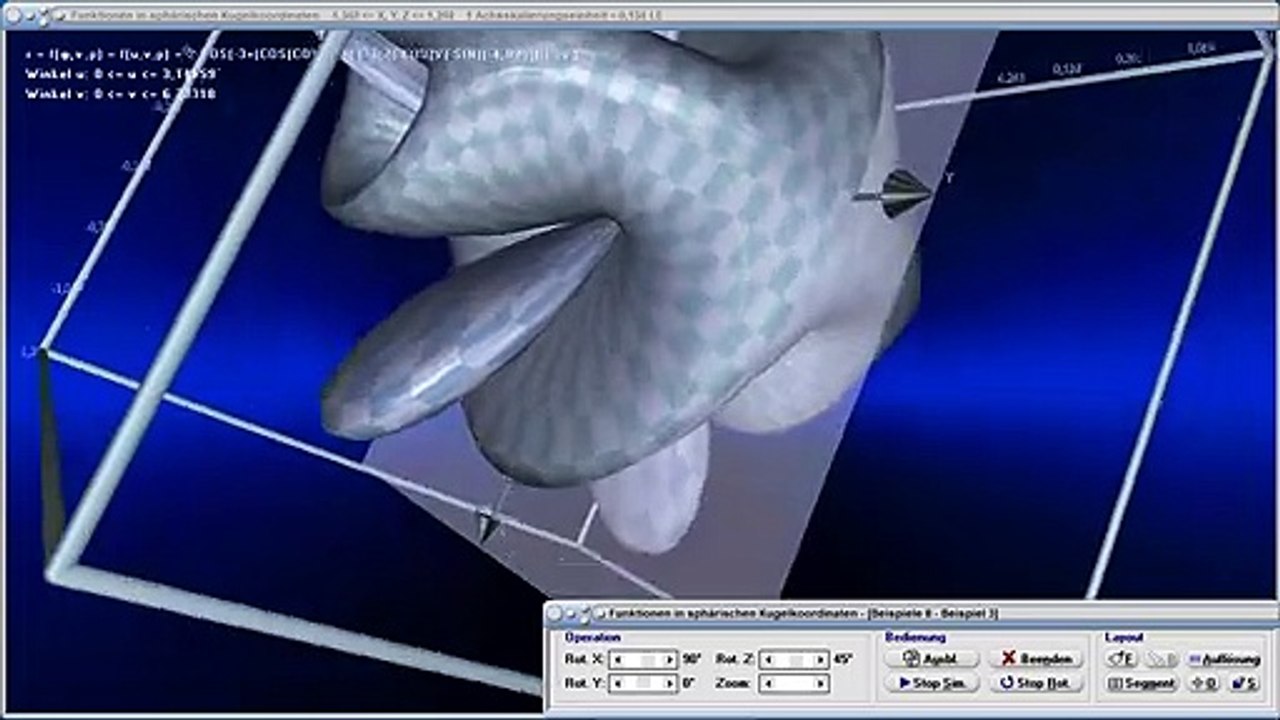Click the Zoom slider's right arrow
The height and width of the screenshot is (720, 1280).
822,684
